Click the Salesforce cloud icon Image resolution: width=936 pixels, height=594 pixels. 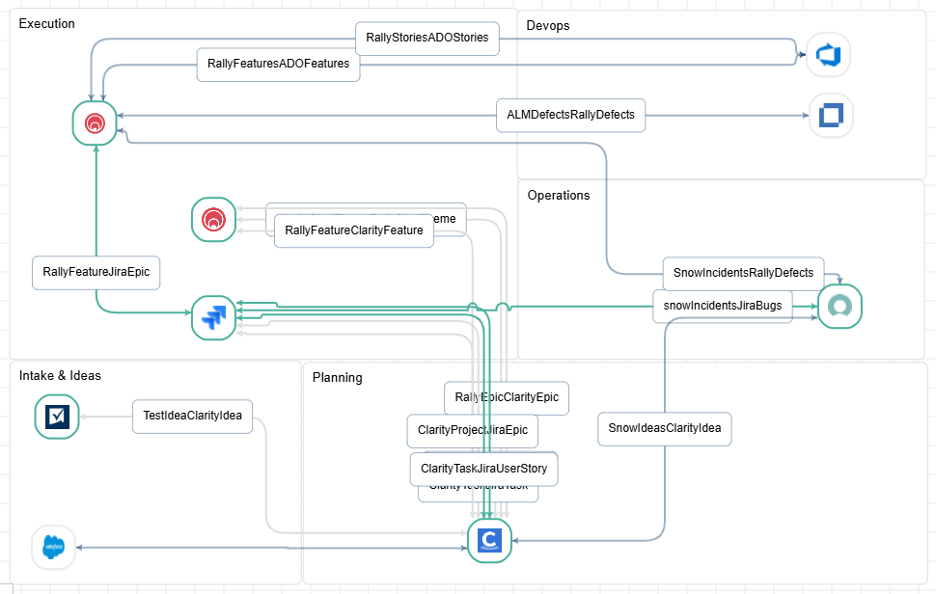pyautogui.click(x=53, y=547)
